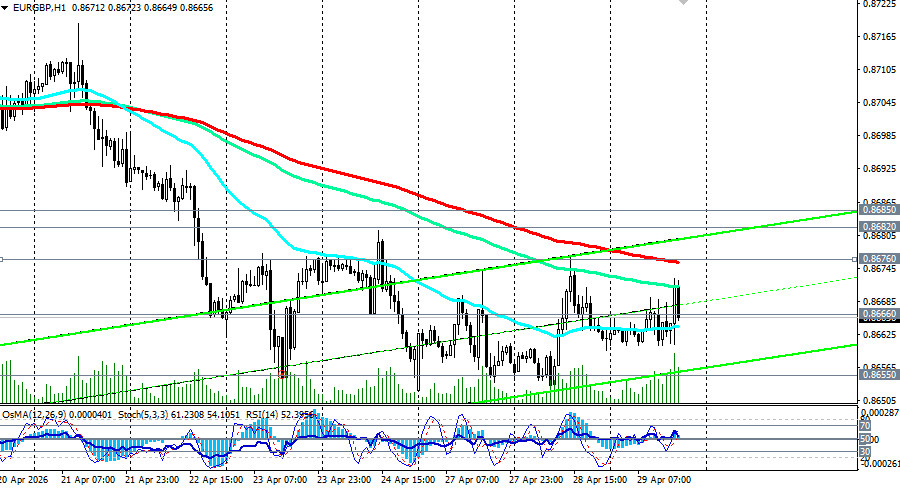Viewport: 900px width, 491px height.
Task: Select the 0.86550 horizontal level price label
Action: (x=879, y=375)
